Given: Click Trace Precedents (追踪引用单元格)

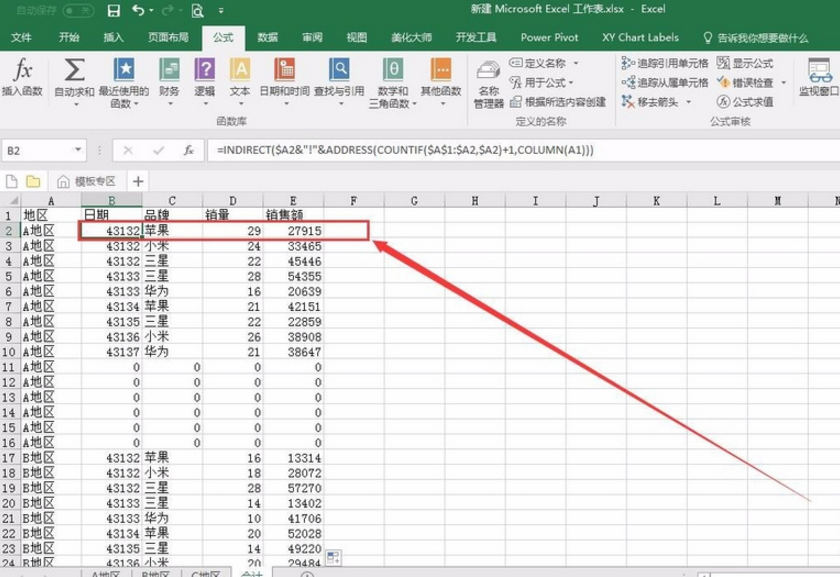Looking at the screenshot, I should [665, 63].
